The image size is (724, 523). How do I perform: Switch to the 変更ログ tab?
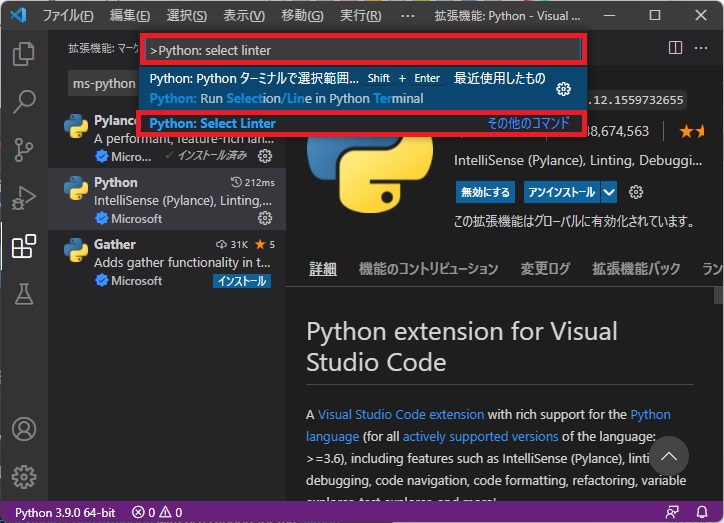(545, 269)
